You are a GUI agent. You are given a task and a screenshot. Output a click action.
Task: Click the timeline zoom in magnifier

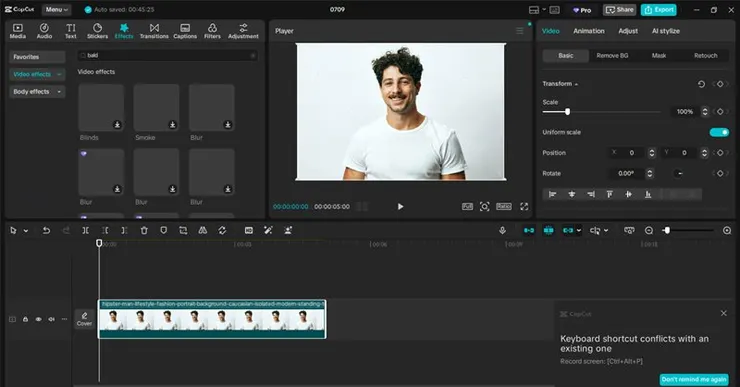[727, 230]
